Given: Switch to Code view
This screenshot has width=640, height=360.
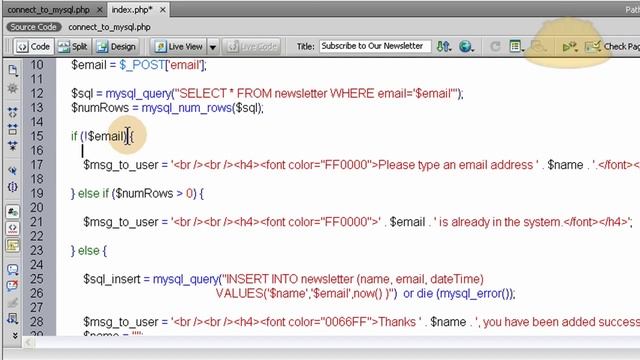Looking at the screenshot, I should pyautogui.click(x=33, y=47).
